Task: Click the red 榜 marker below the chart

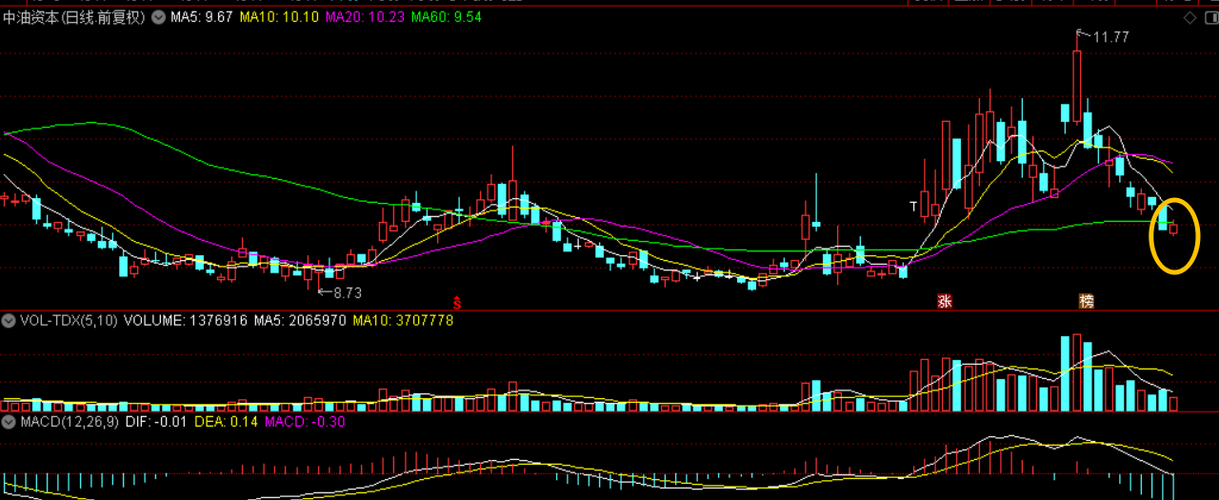Action: click(x=1085, y=300)
